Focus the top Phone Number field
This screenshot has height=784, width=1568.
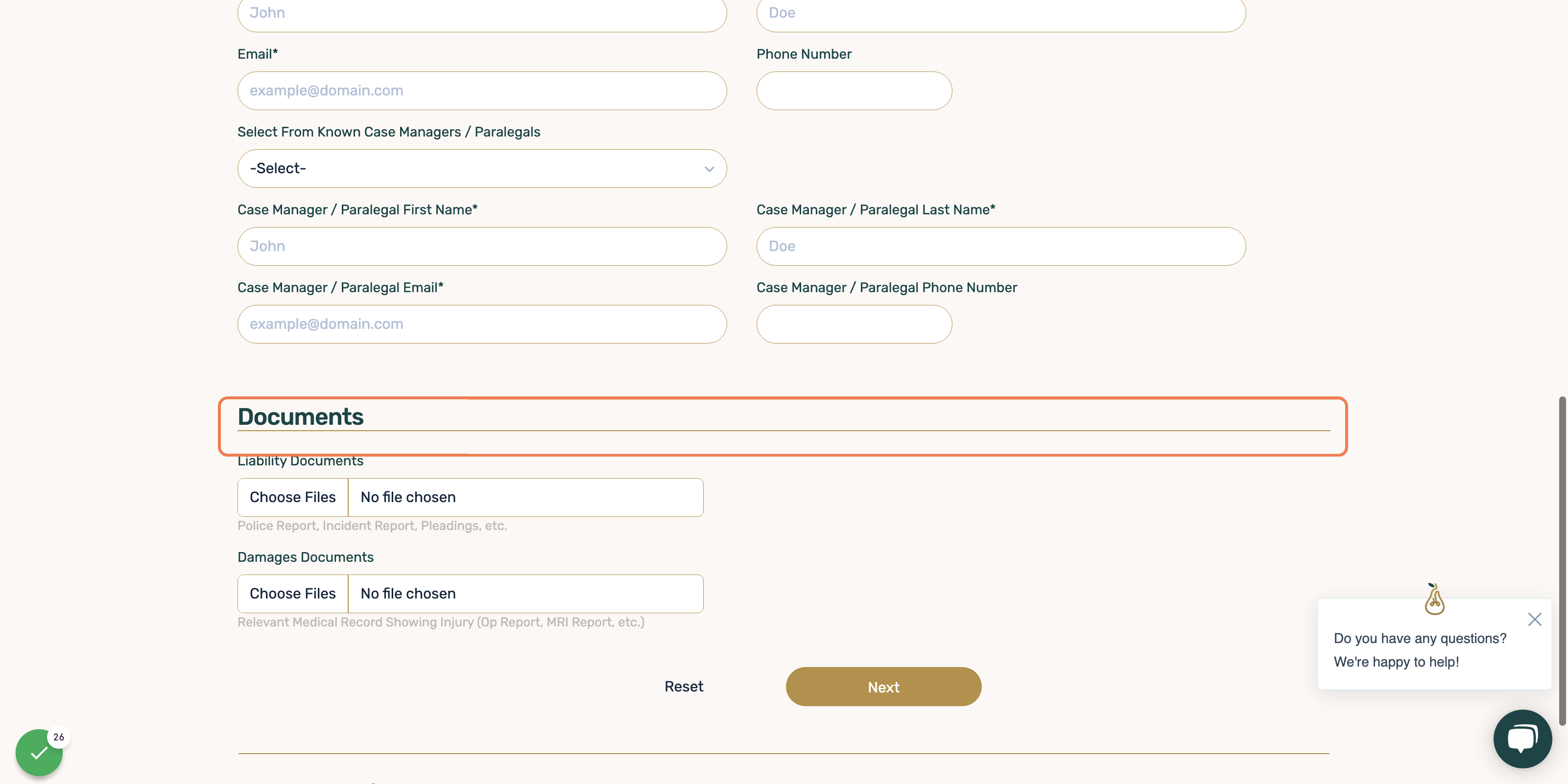click(x=854, y=91)
